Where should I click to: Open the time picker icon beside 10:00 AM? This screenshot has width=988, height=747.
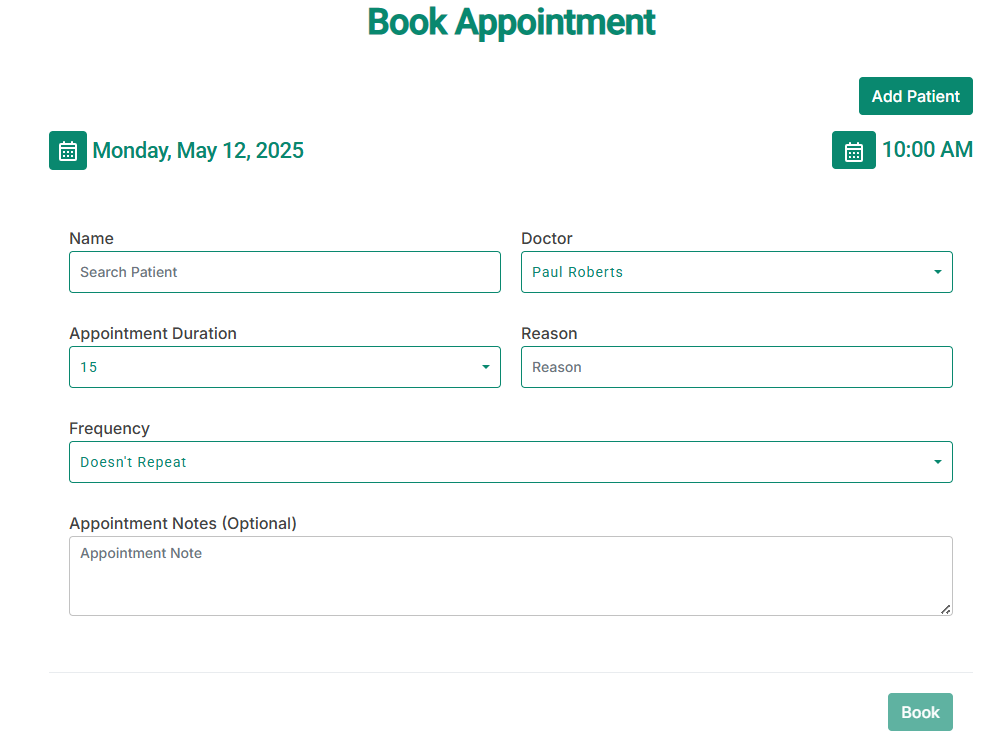pyautogui.click(x=854, y=151)
